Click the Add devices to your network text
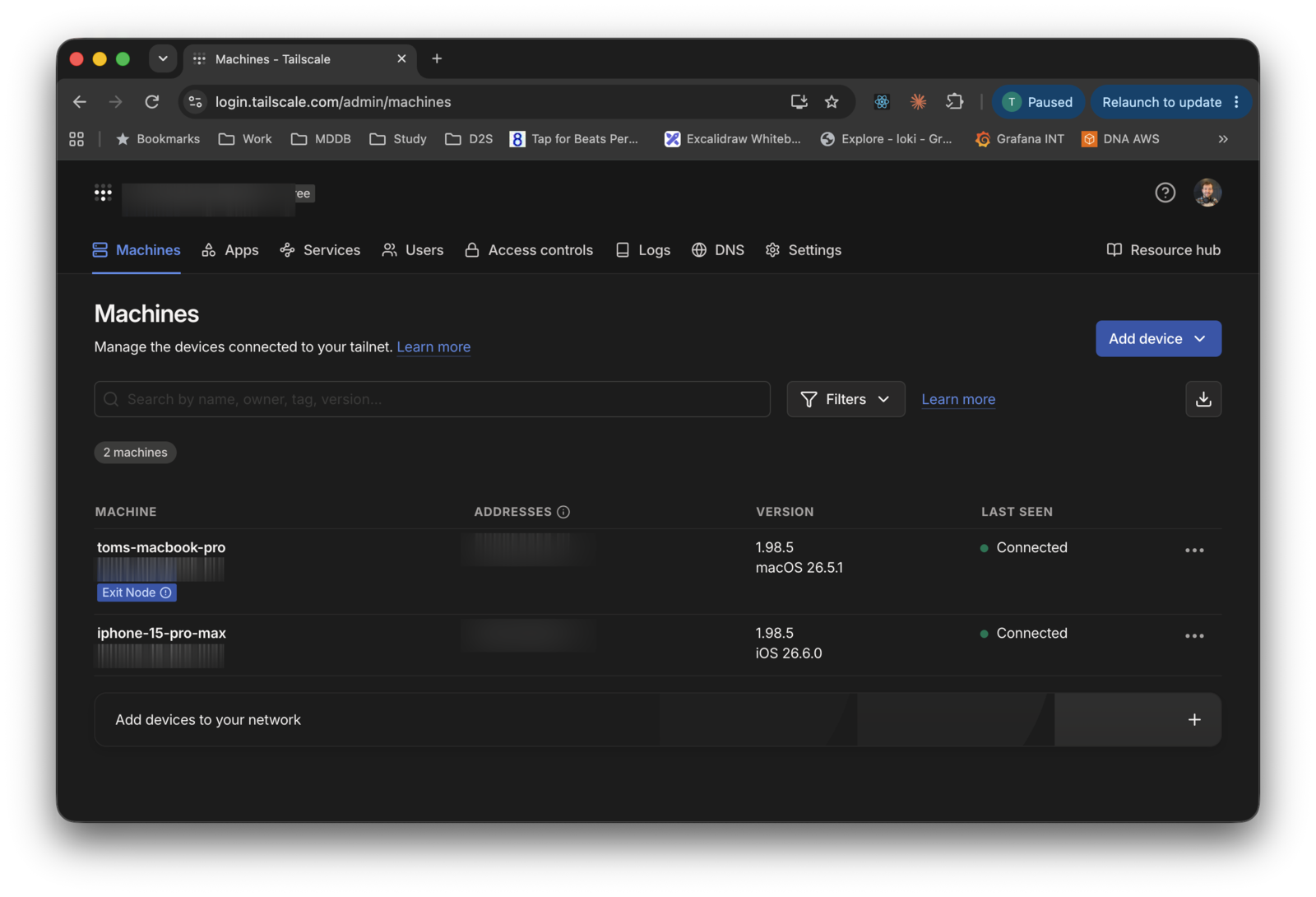 tap(208, 720)
